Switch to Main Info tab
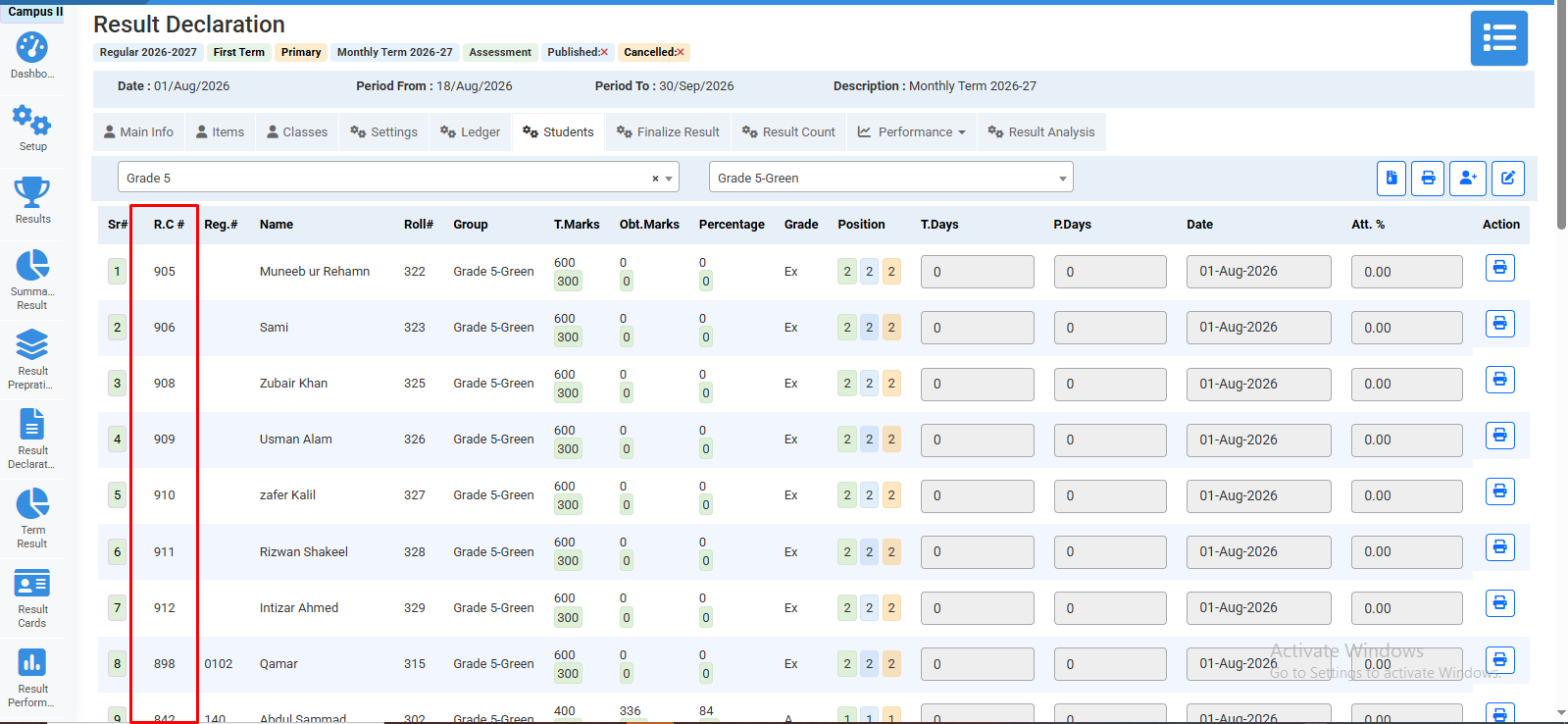This screenshot has height=724, width=1568. (x=137, y=132)
